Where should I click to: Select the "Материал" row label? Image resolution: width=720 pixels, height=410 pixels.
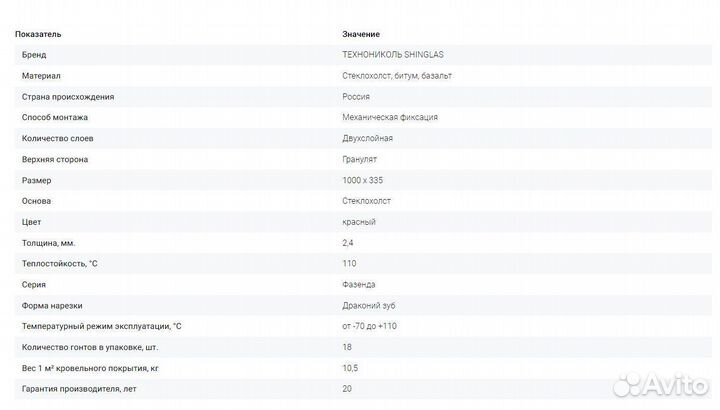tap(41, 76)
